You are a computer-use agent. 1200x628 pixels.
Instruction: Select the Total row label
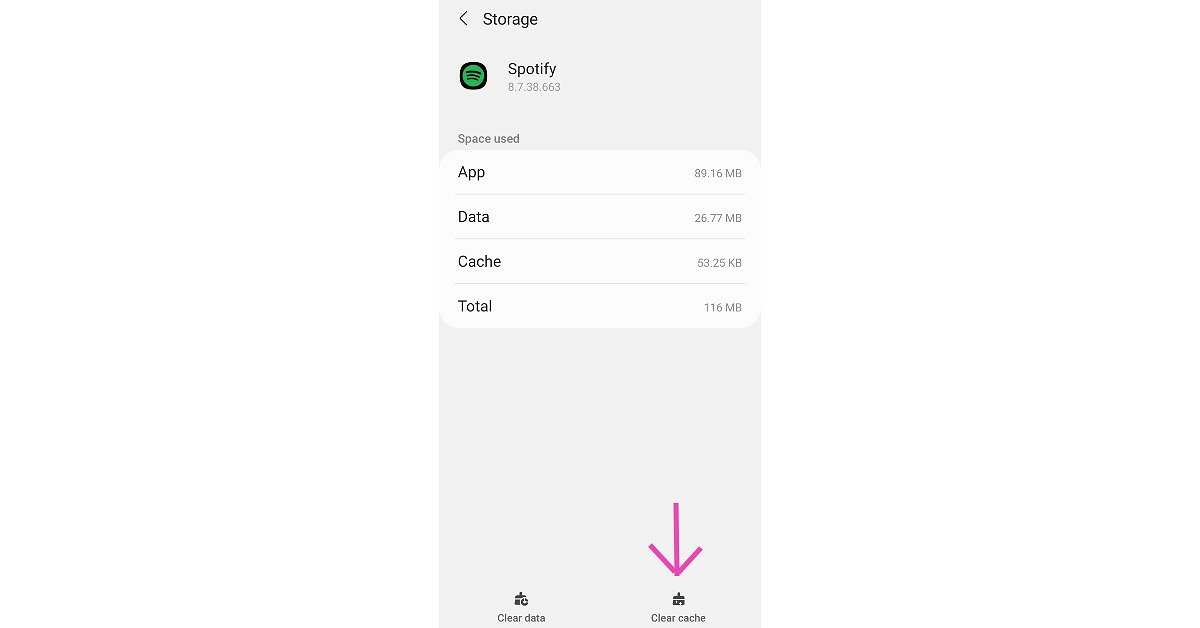pos(475,306)
